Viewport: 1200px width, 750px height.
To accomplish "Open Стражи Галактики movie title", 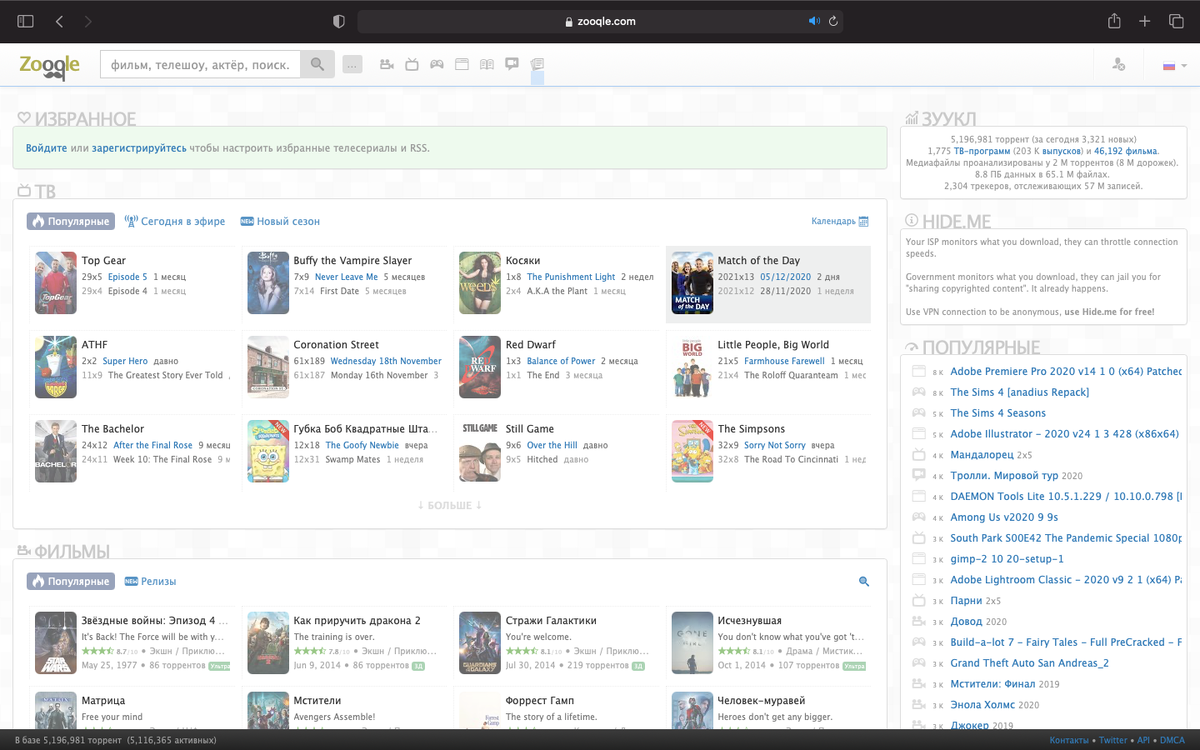I will (x=551, y=620).
